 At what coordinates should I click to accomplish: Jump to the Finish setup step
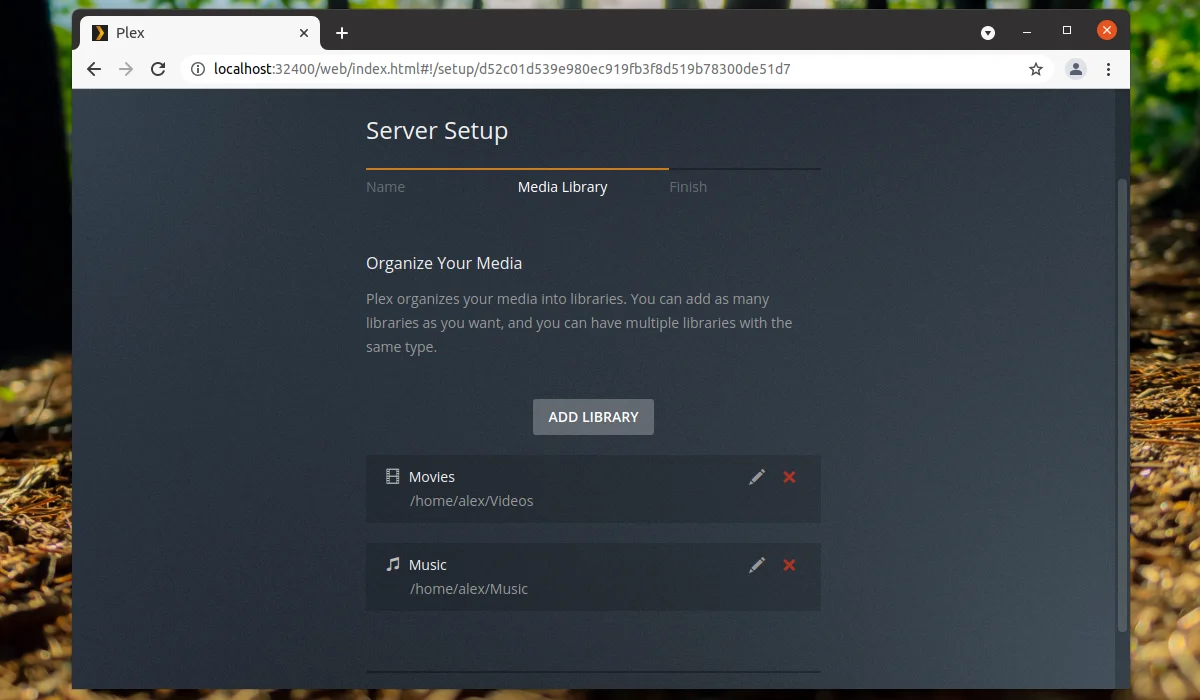coord(688,187)
